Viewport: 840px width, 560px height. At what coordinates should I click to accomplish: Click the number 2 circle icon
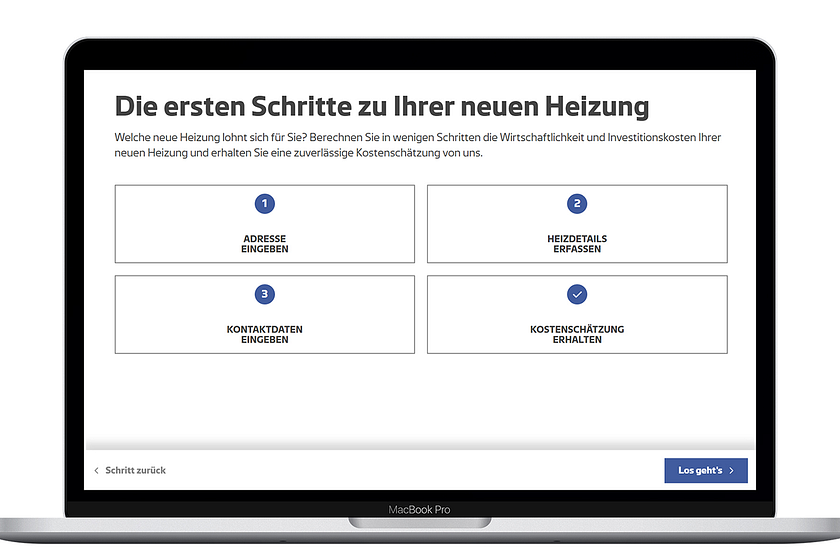(577, 204)
